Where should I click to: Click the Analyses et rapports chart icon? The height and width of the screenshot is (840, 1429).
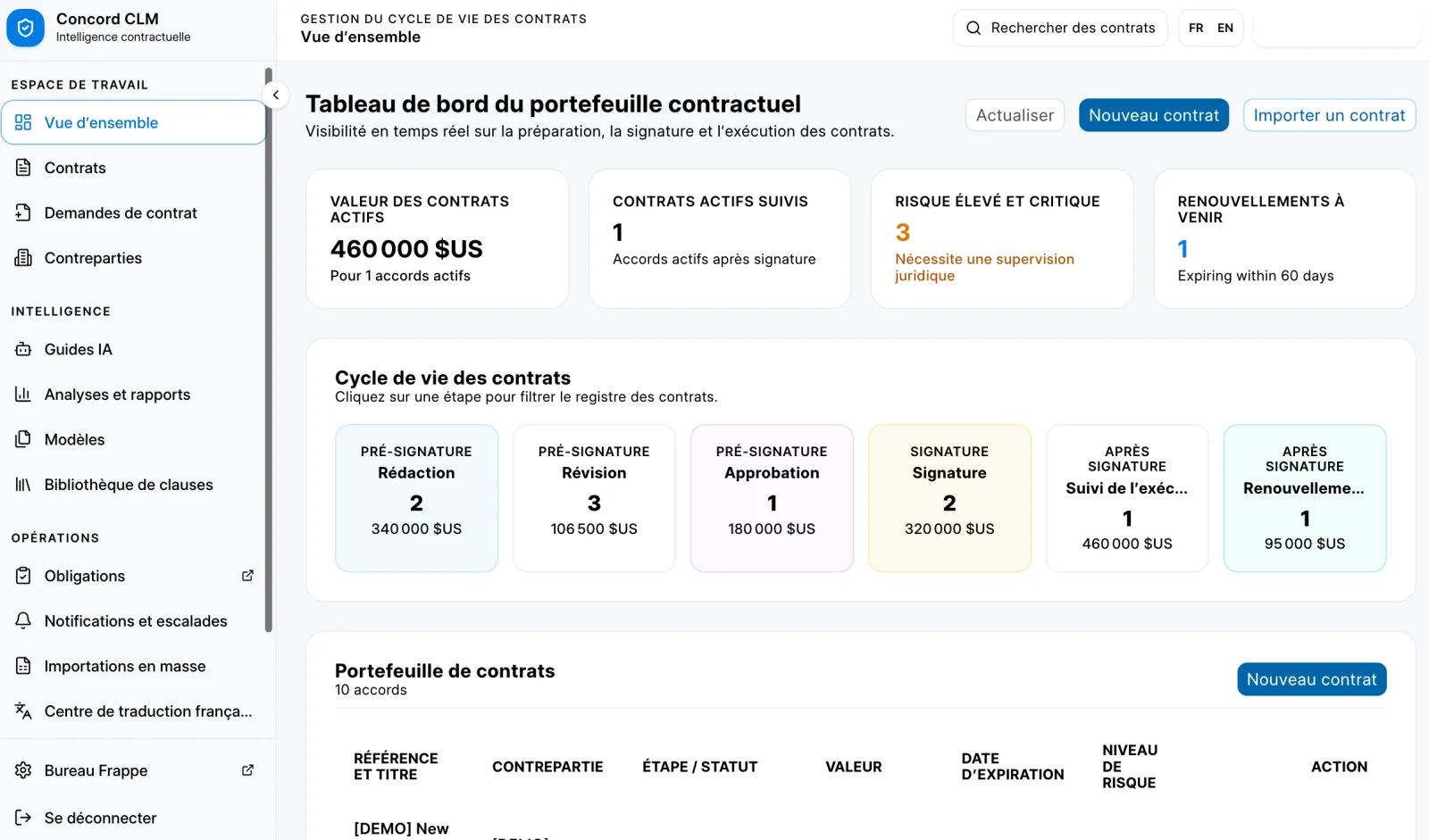[x=23, y=394]
